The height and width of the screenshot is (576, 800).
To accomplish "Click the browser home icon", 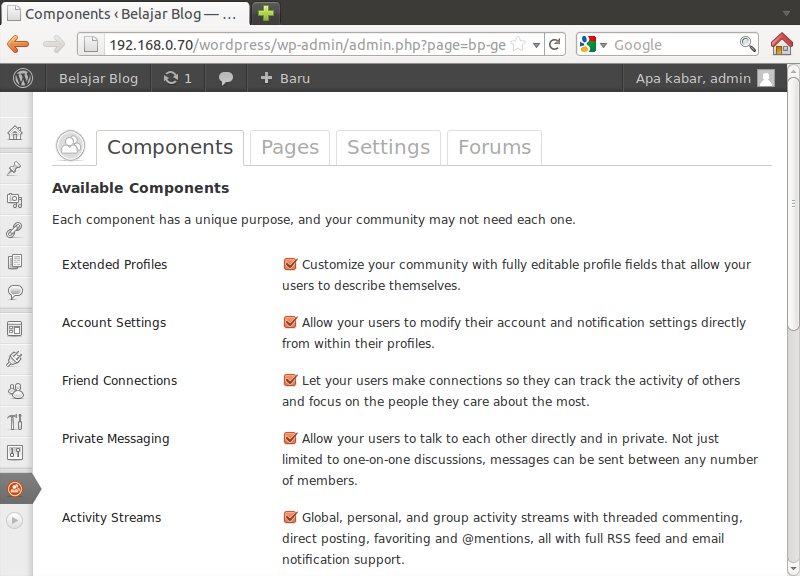I will pyautogui.click(x=782, y=44).
